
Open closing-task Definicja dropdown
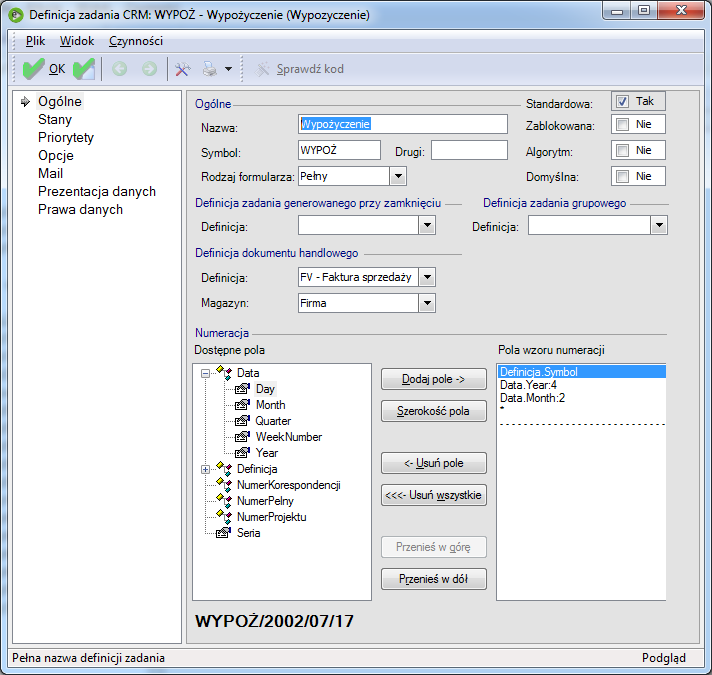pos(427,225)
